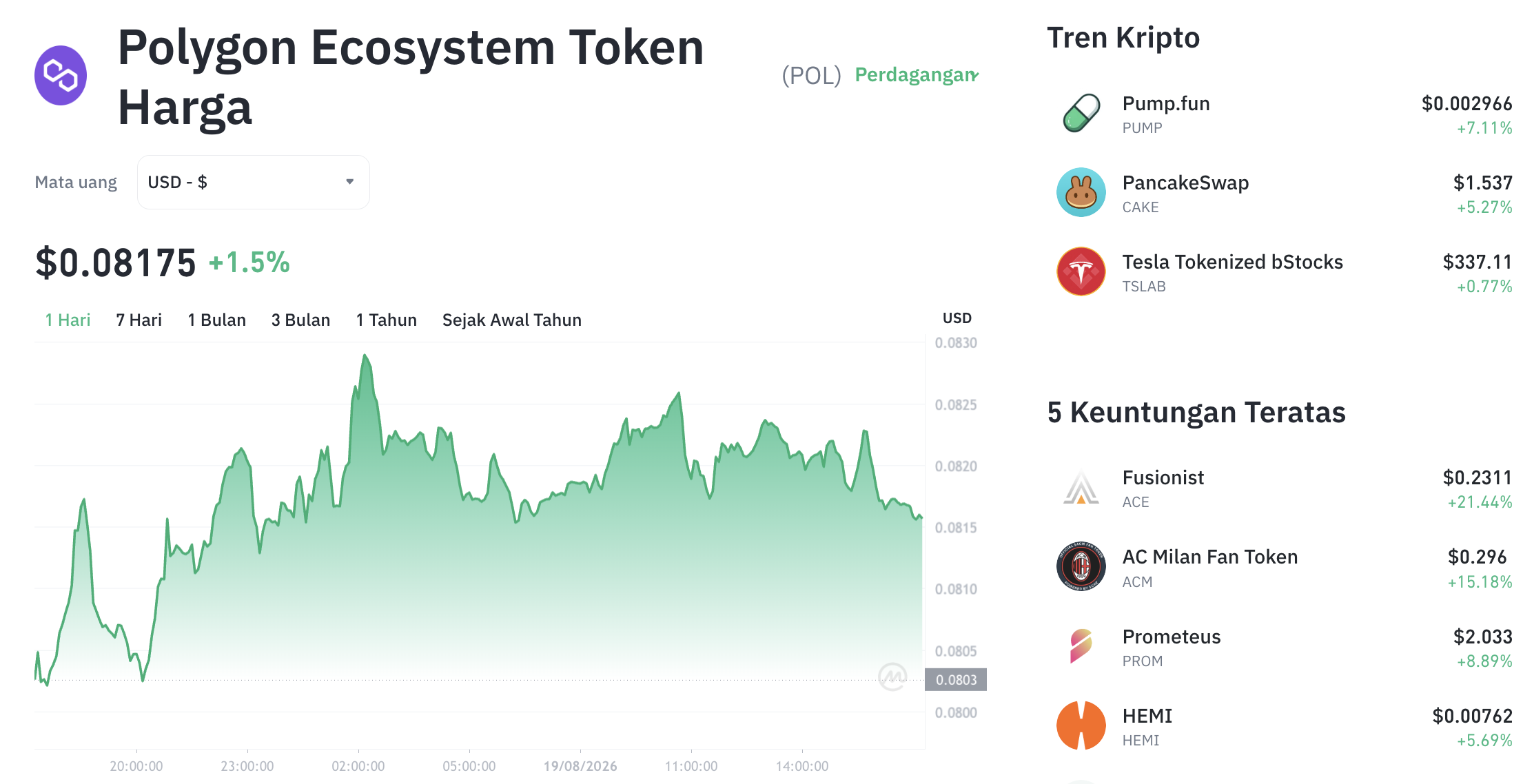Click the CoinMarketCap watermark on chart

[x=892, y=677]
